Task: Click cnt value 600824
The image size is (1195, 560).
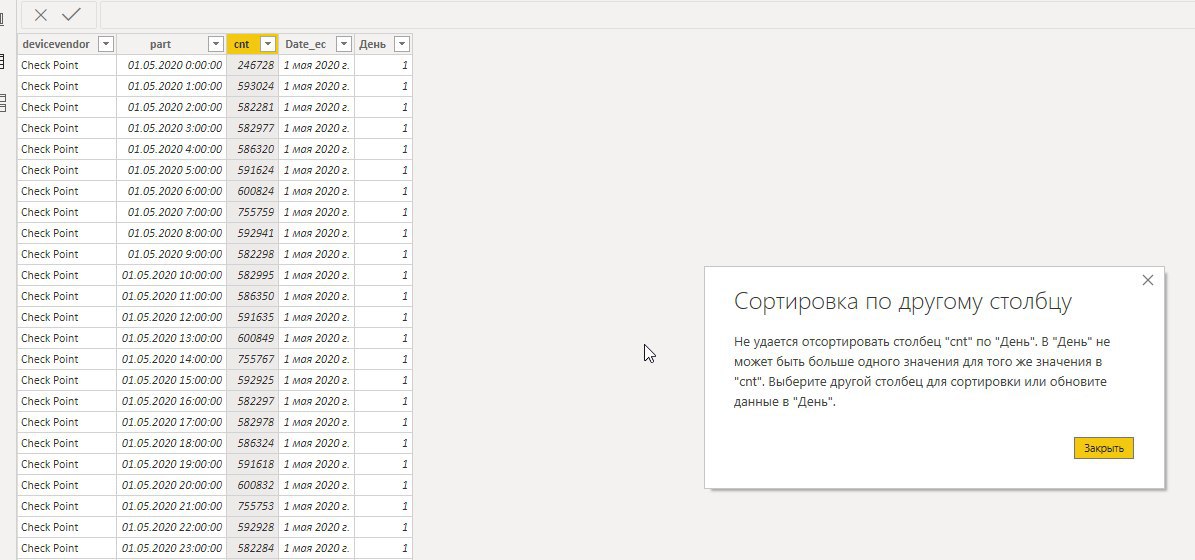Action: click(x=252, y=191)
